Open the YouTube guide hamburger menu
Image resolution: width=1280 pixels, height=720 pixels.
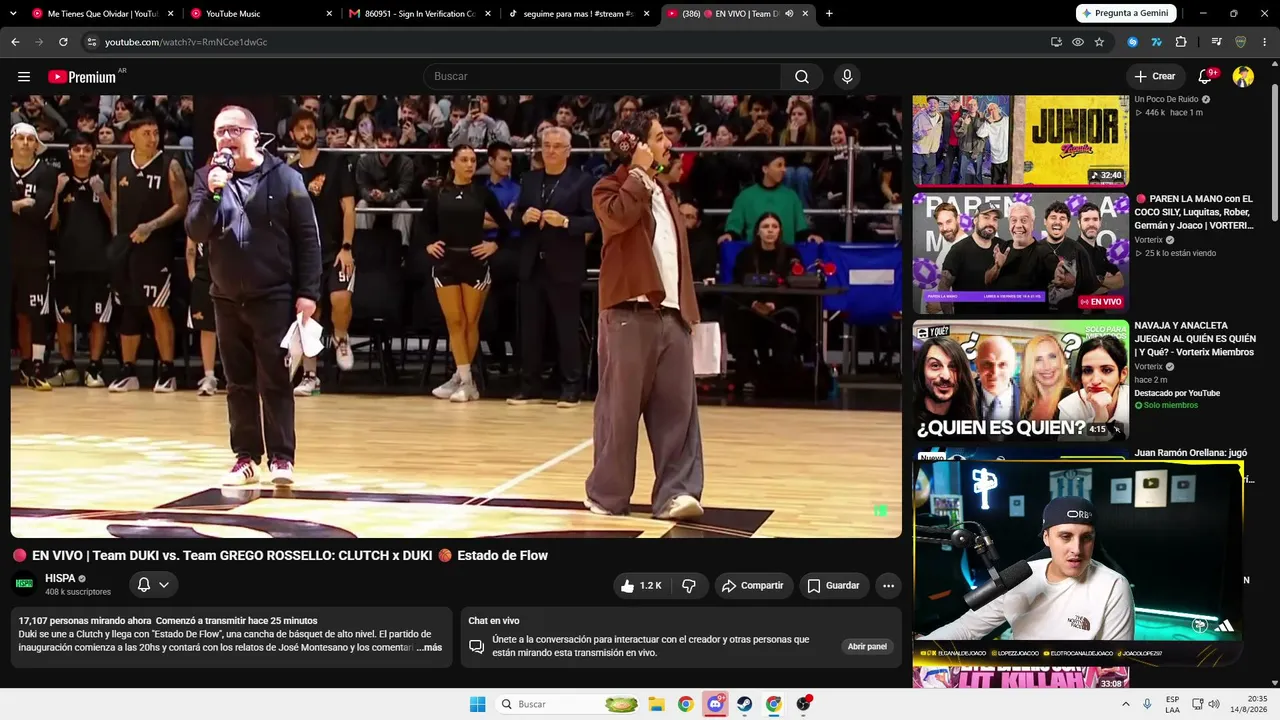(x=24, y=77)
